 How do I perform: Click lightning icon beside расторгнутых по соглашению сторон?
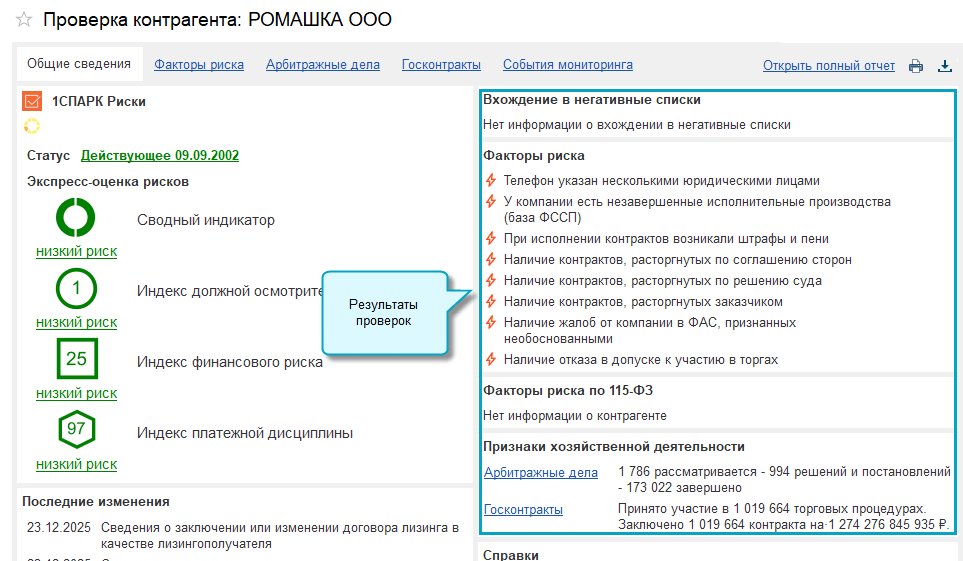point(491,259)
